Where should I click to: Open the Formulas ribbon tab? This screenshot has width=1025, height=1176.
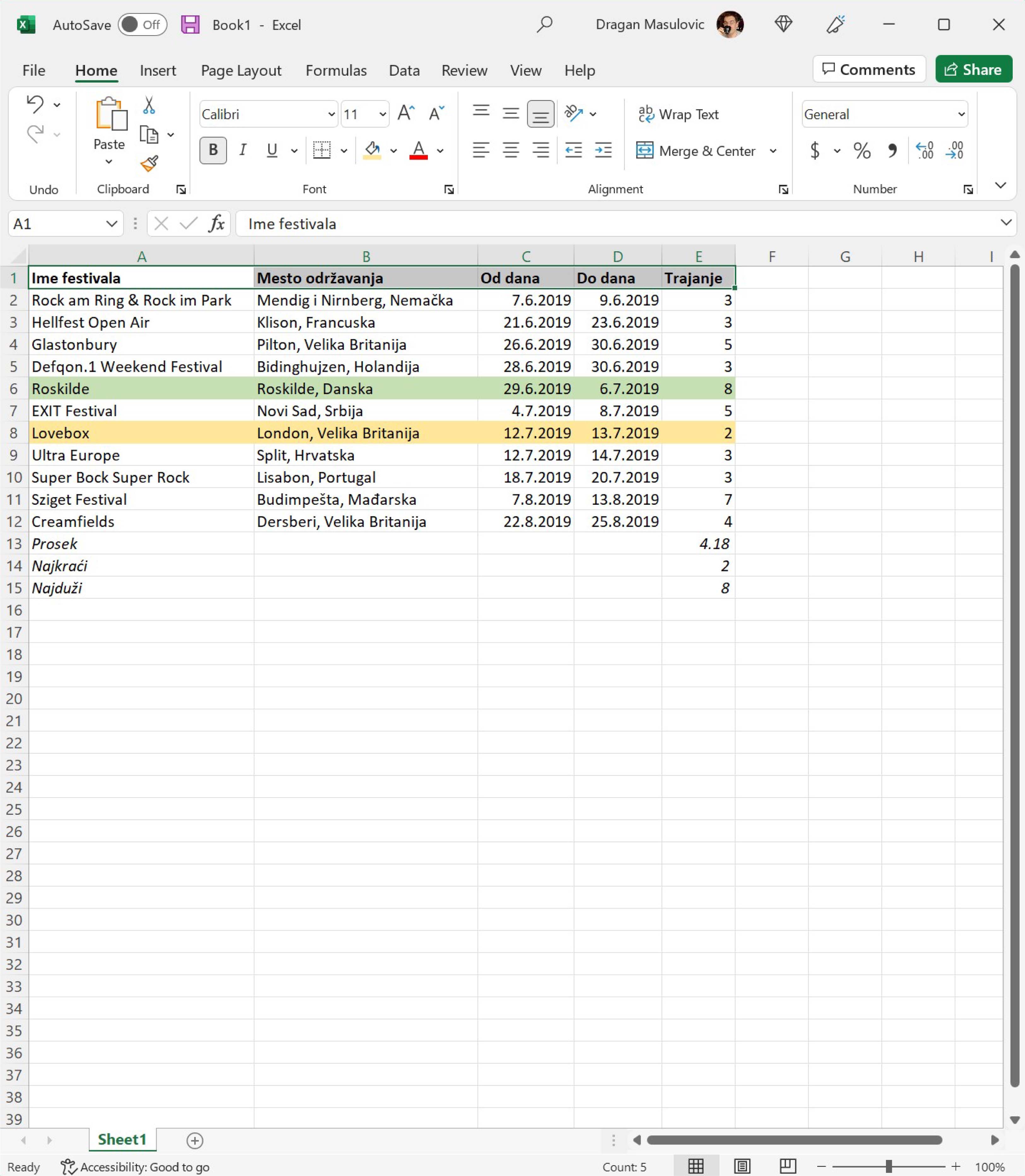pyautogui.click(x=336, y=70)
